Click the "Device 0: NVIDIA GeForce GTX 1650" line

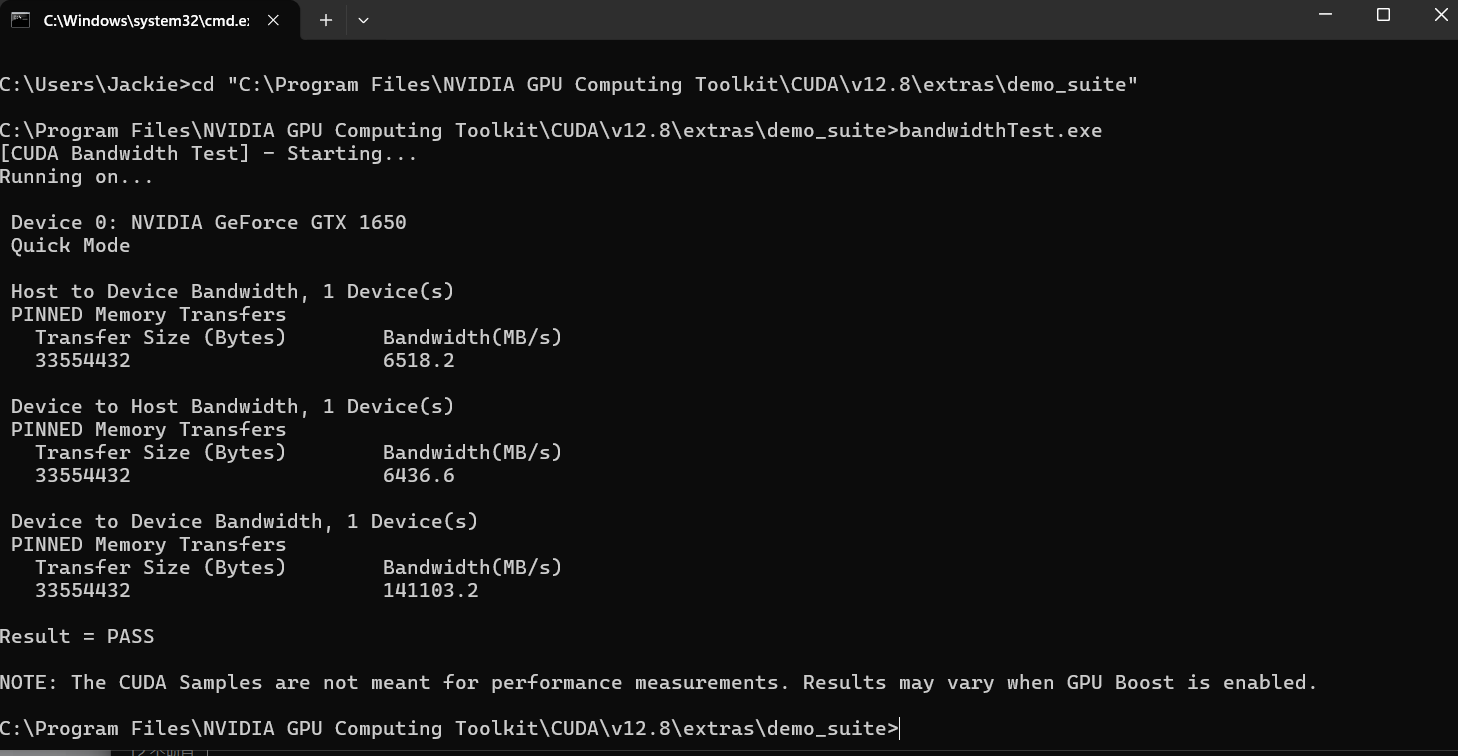coord(208,223)
